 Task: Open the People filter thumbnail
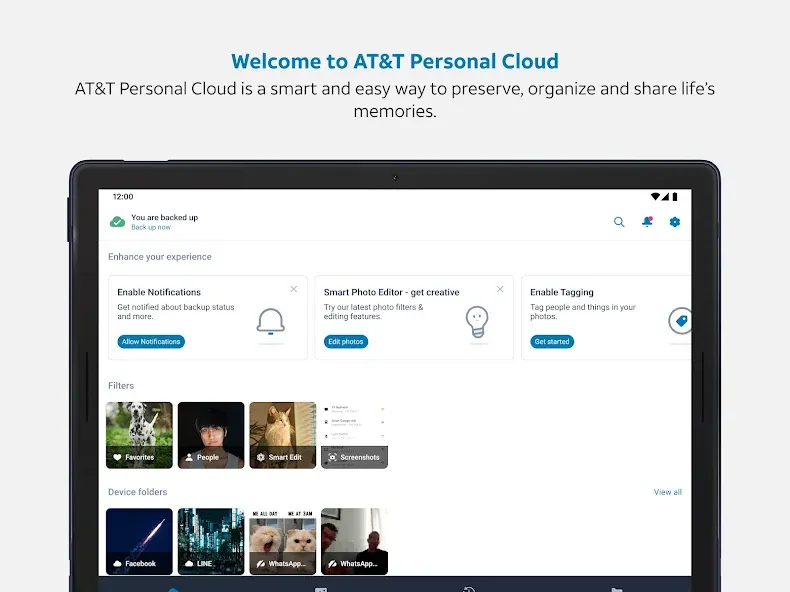pos(211,435)
